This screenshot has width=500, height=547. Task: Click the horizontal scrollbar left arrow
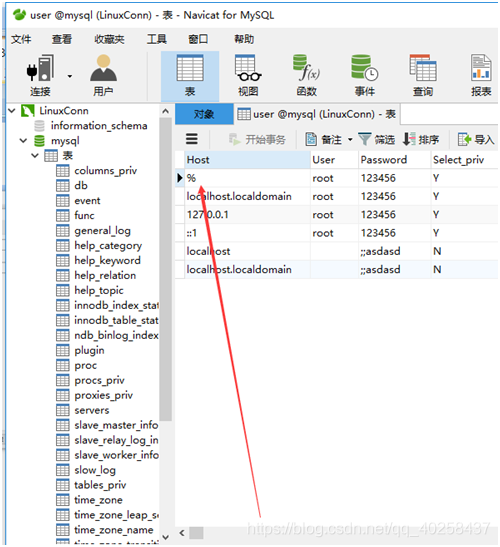tap(182, 533)
